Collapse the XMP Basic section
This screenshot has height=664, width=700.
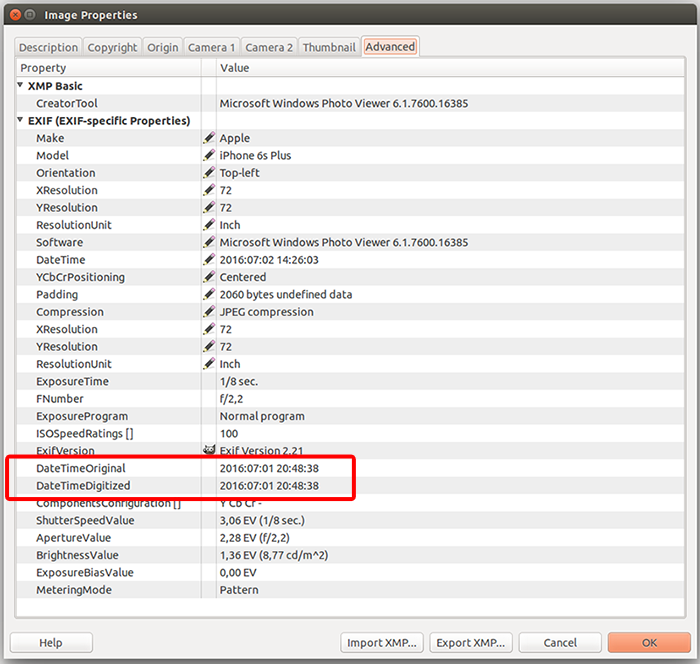(20, 86)
